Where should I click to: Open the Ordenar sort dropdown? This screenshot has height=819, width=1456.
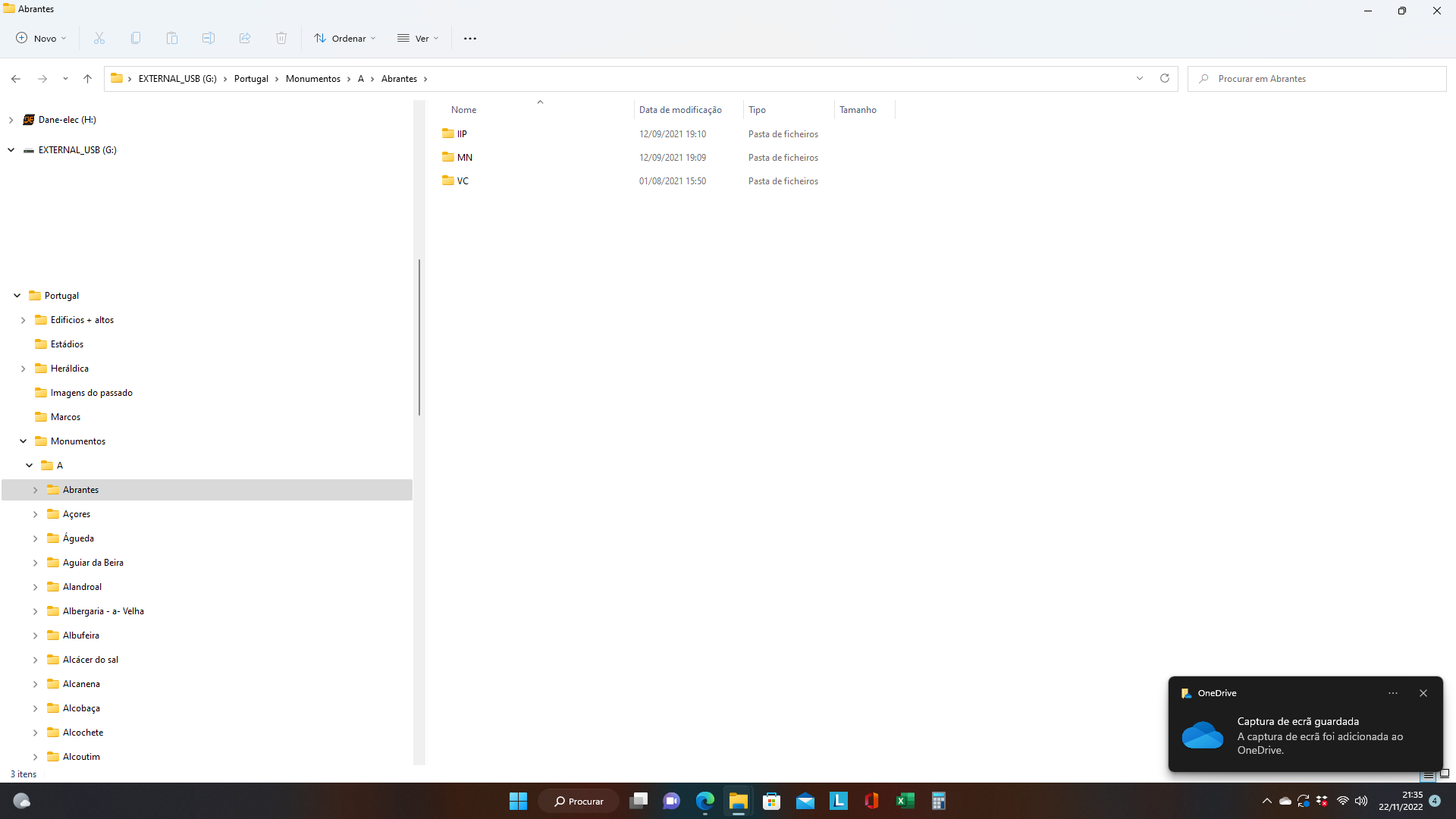click(345, 38)
